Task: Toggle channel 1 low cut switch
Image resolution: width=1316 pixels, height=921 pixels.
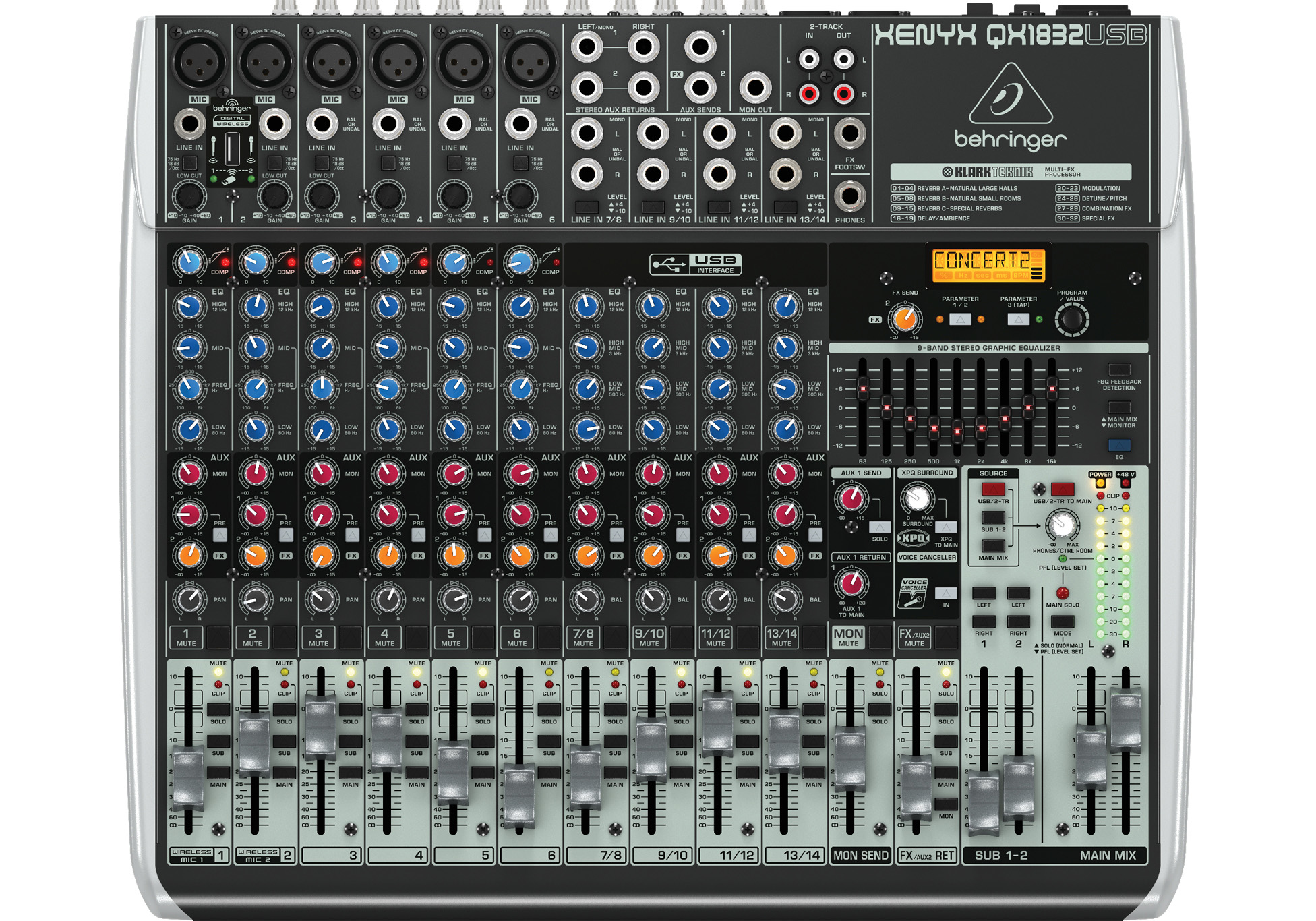Action: (190, 162)
